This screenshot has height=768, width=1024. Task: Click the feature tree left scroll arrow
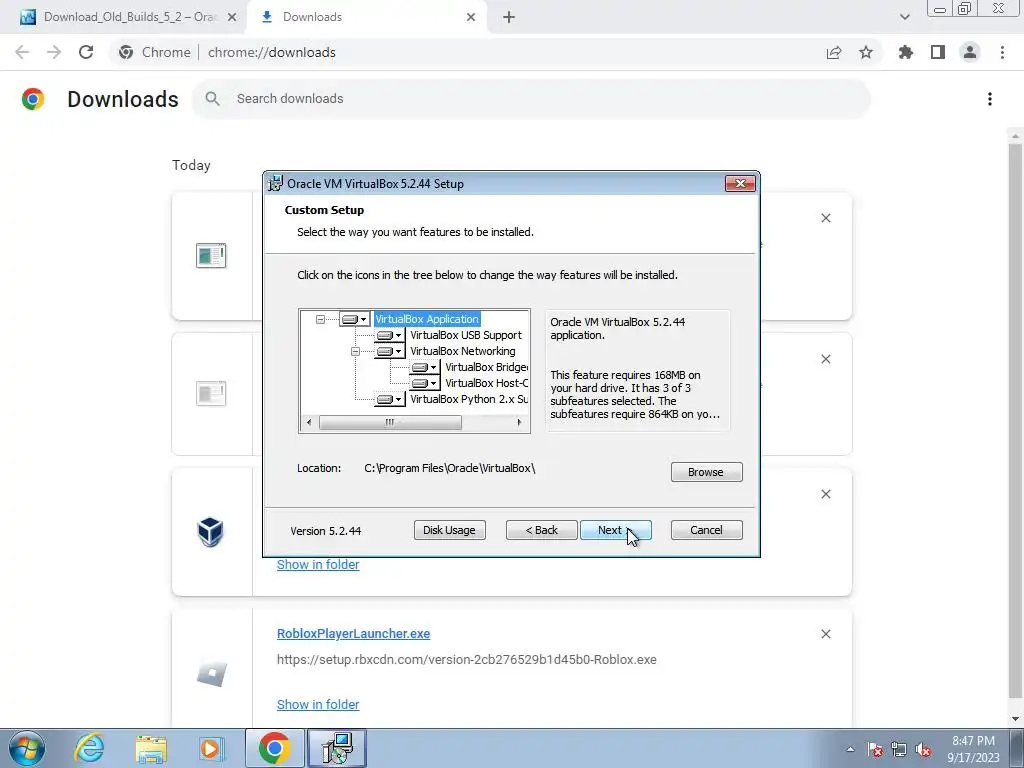coord(309,423)
